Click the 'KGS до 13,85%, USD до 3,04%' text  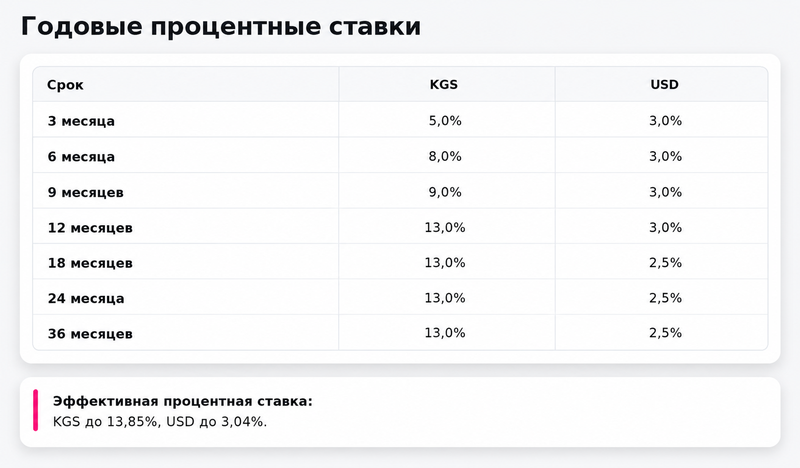tap(160, 422)
